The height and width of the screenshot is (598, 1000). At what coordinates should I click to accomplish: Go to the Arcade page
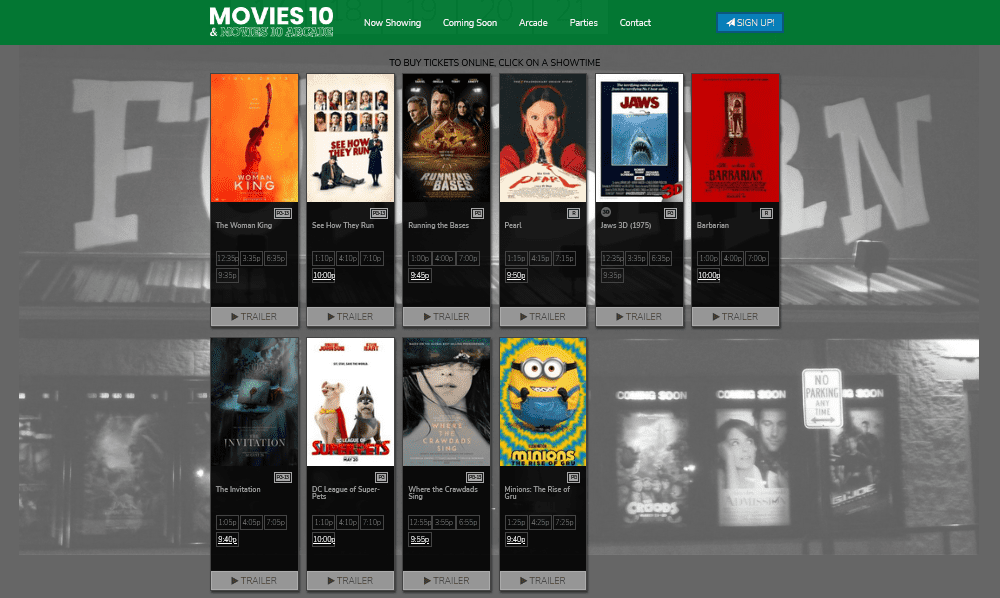click(533, 23)
